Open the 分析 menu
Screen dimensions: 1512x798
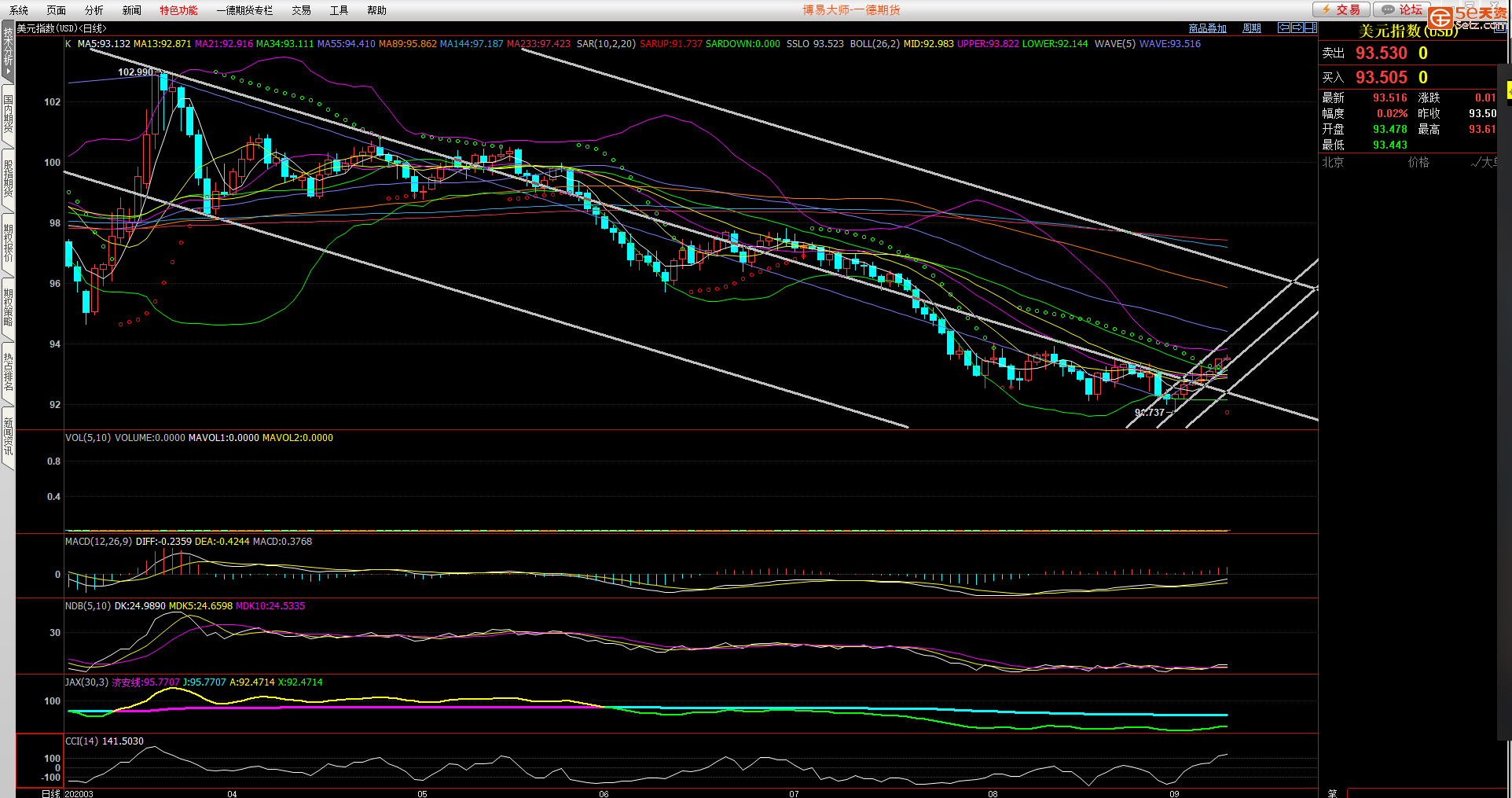94,10
